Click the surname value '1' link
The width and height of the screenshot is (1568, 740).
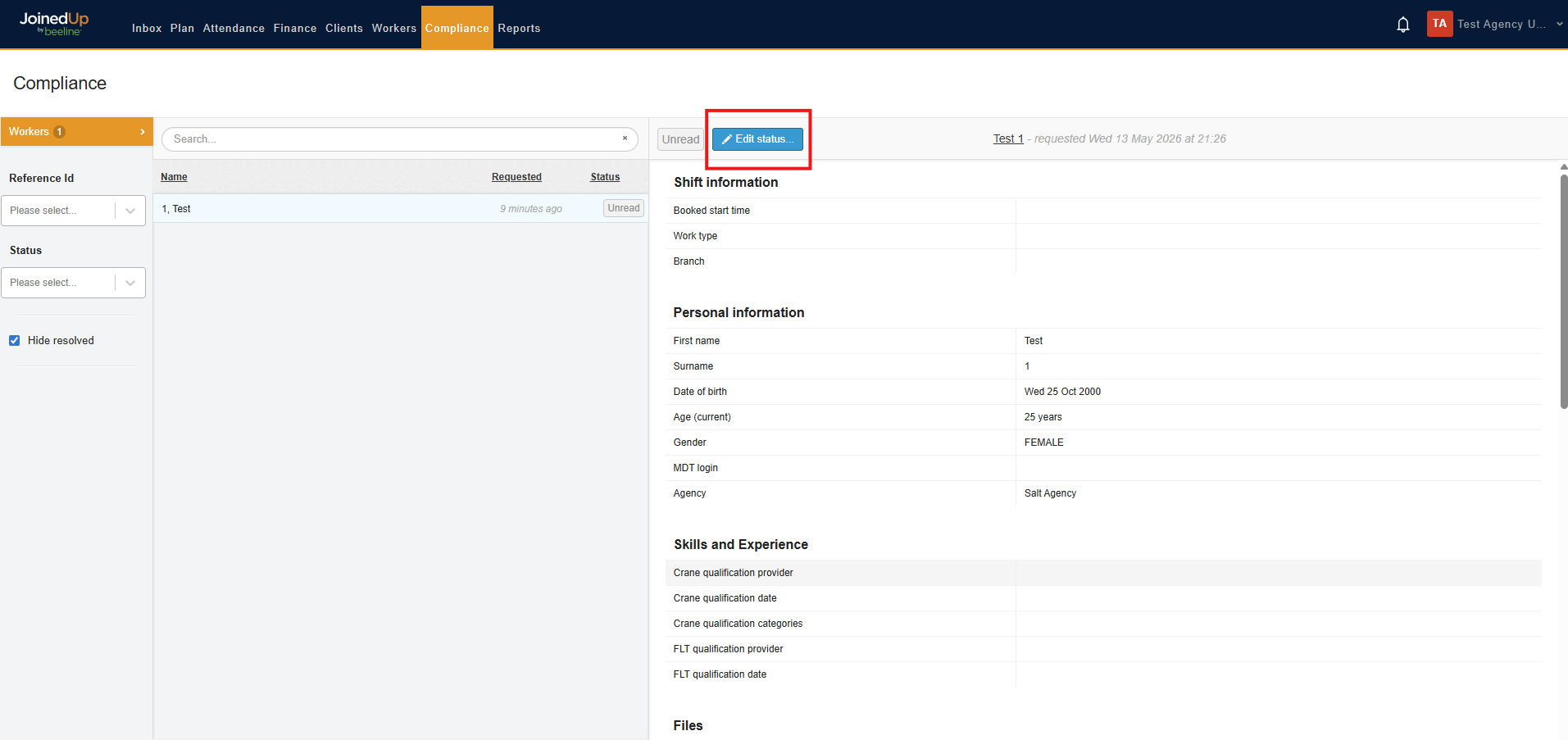tap(1027, 366)
